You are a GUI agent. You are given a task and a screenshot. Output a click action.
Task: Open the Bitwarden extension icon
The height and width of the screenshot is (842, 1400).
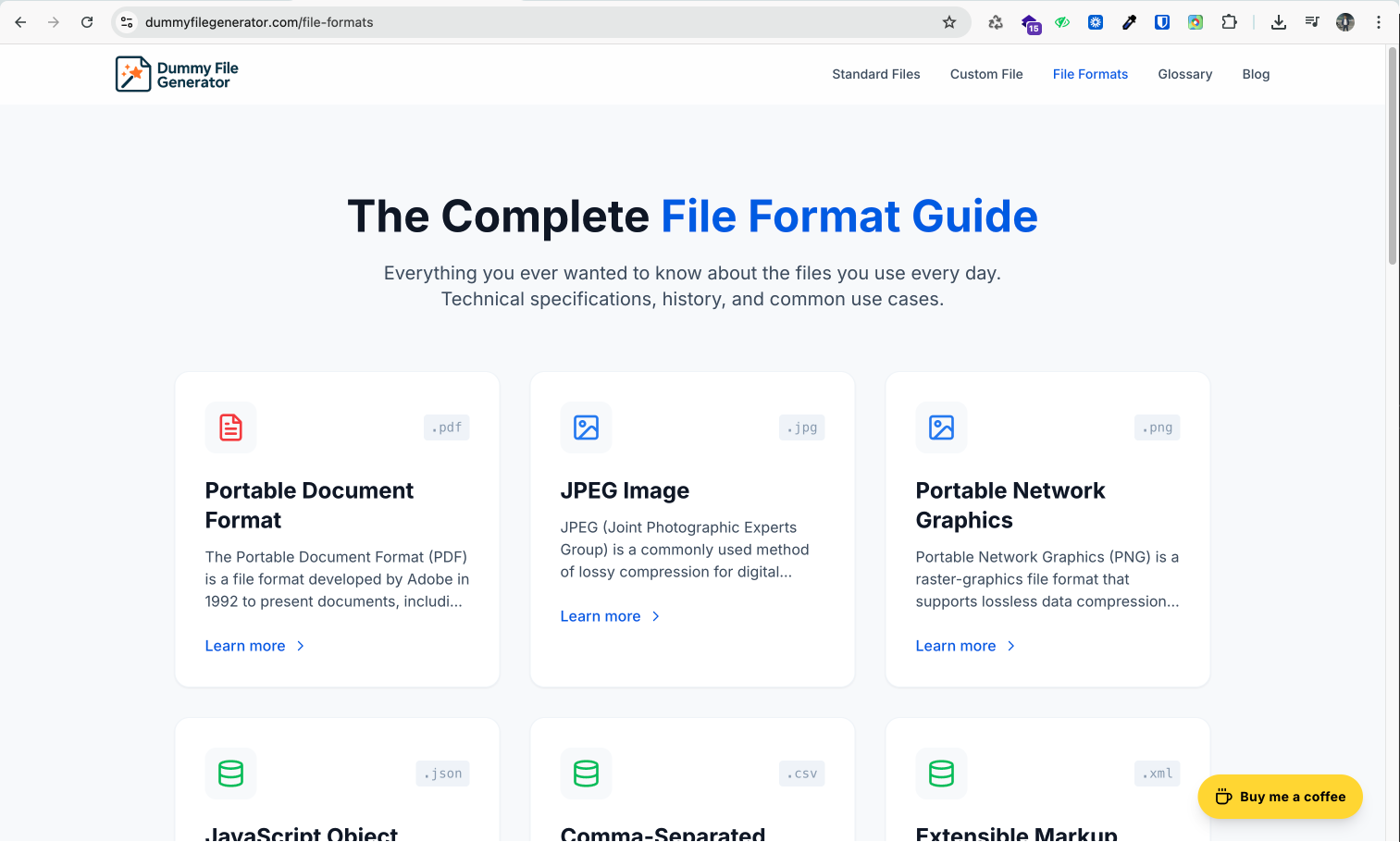1162,21
